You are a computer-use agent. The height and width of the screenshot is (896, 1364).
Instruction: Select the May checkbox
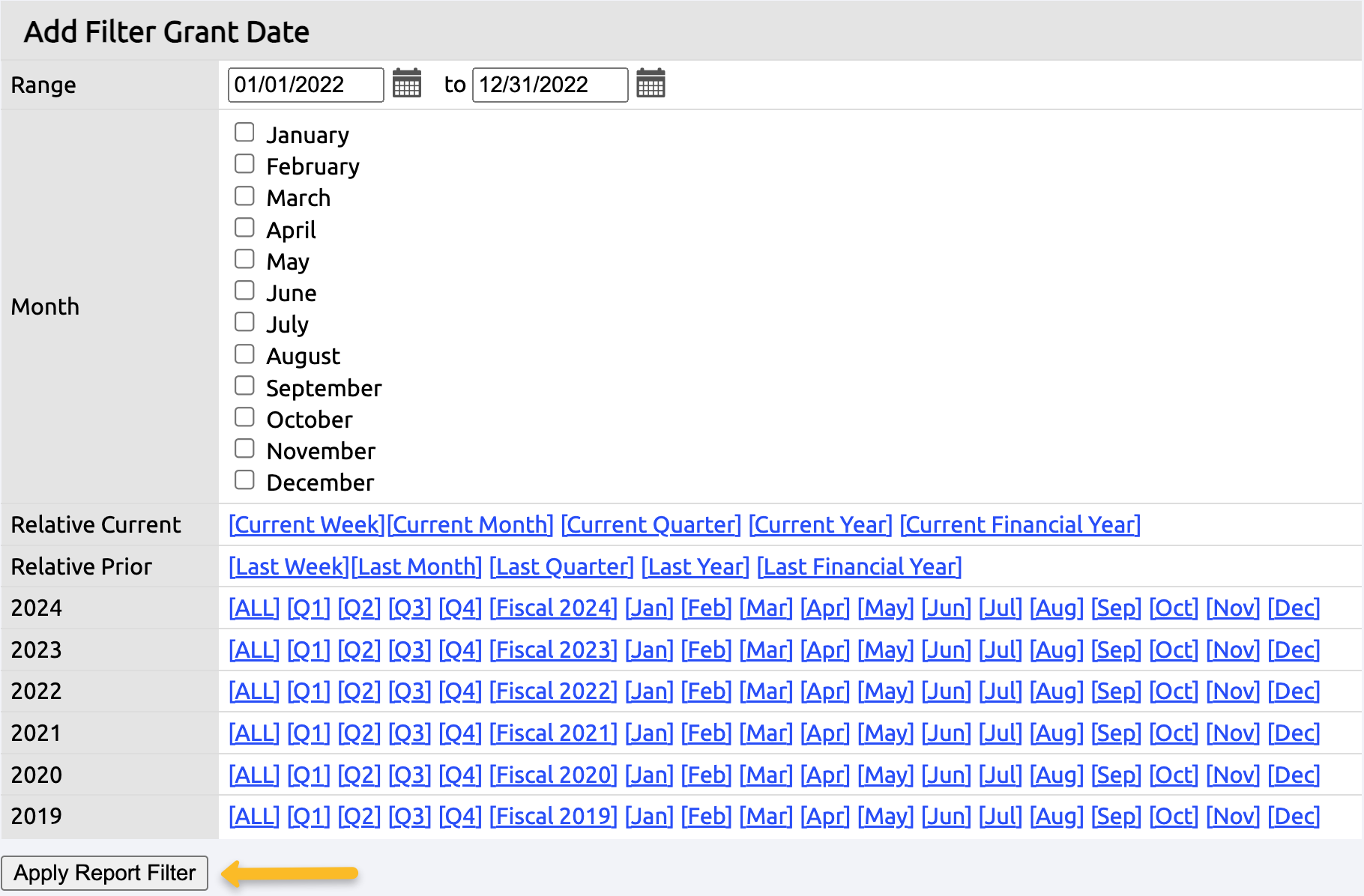point(244,259)
